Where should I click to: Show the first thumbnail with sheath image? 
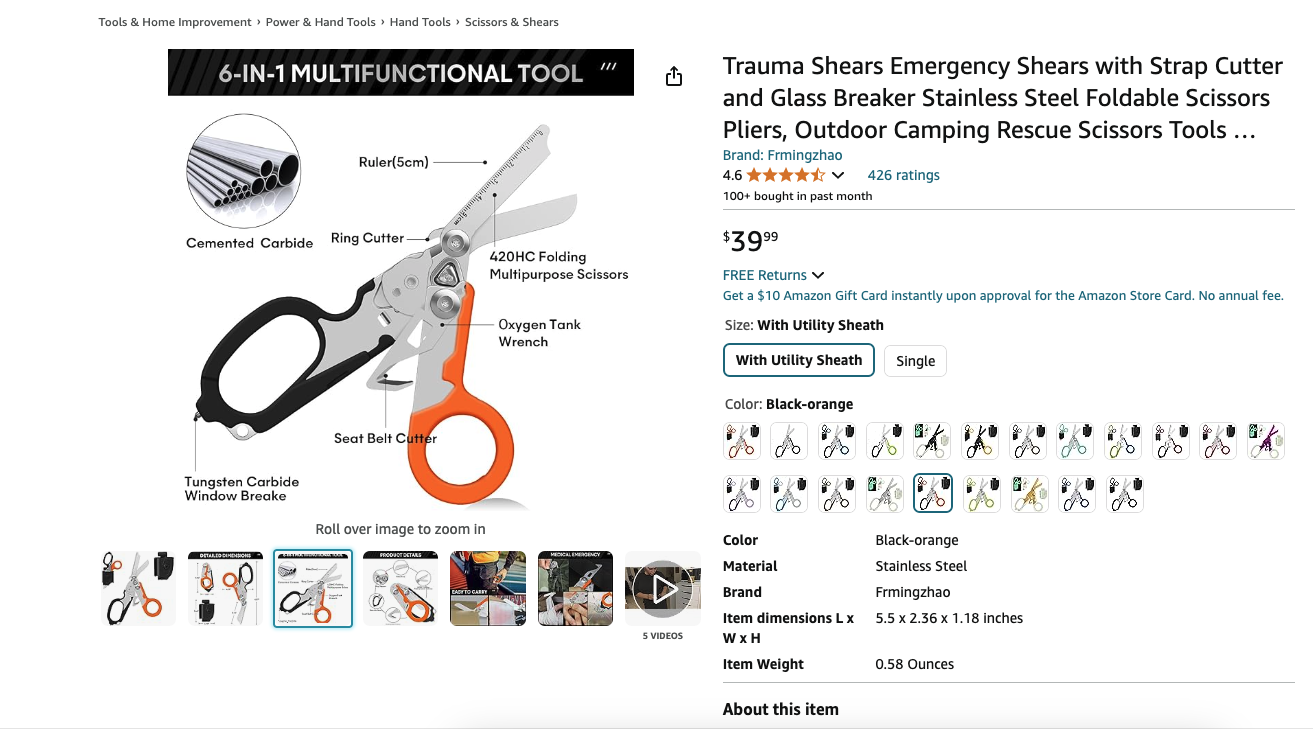(138, 588)
